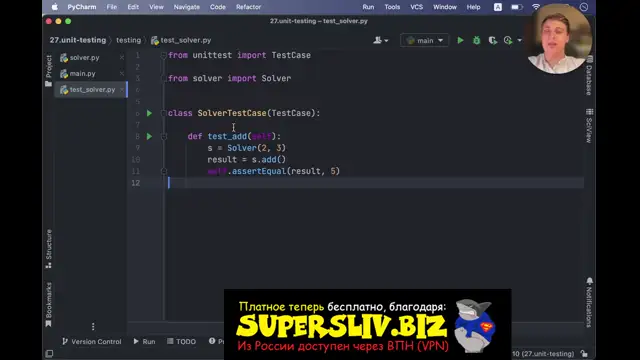Open the Bookmarks tool window
The height and width of the screenshot is (360, 640).
click(49, 304)
